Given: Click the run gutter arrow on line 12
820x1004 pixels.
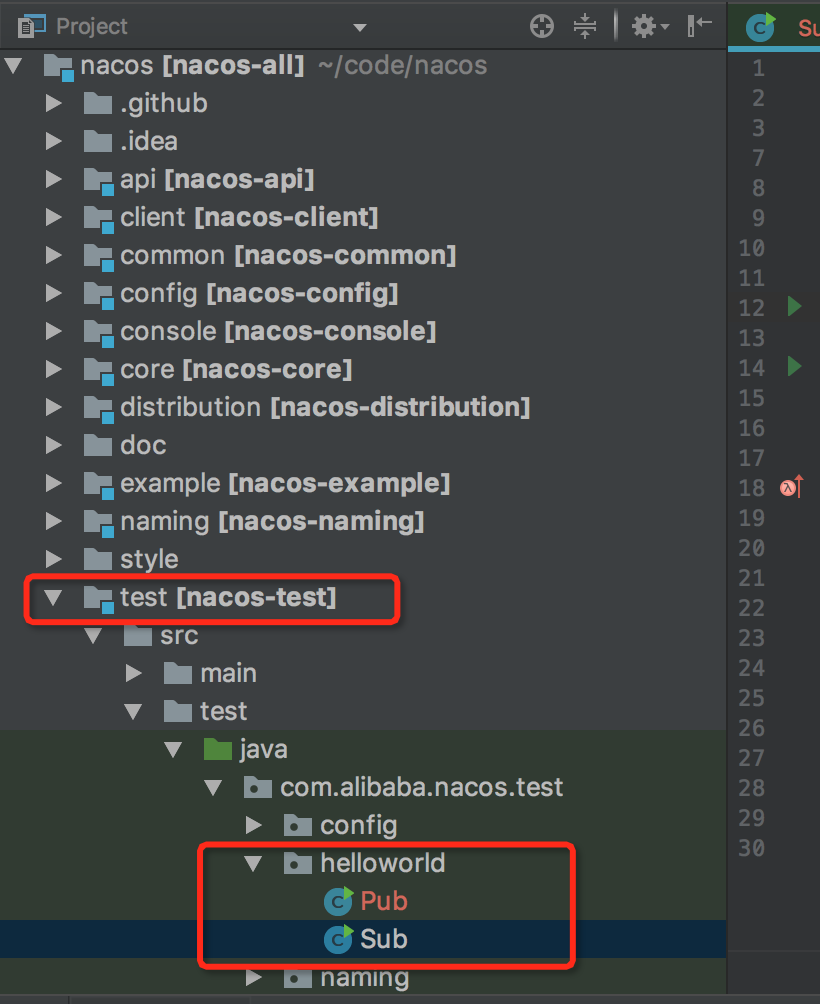Looking at the screenshot, I should click(x=794, y=306).
